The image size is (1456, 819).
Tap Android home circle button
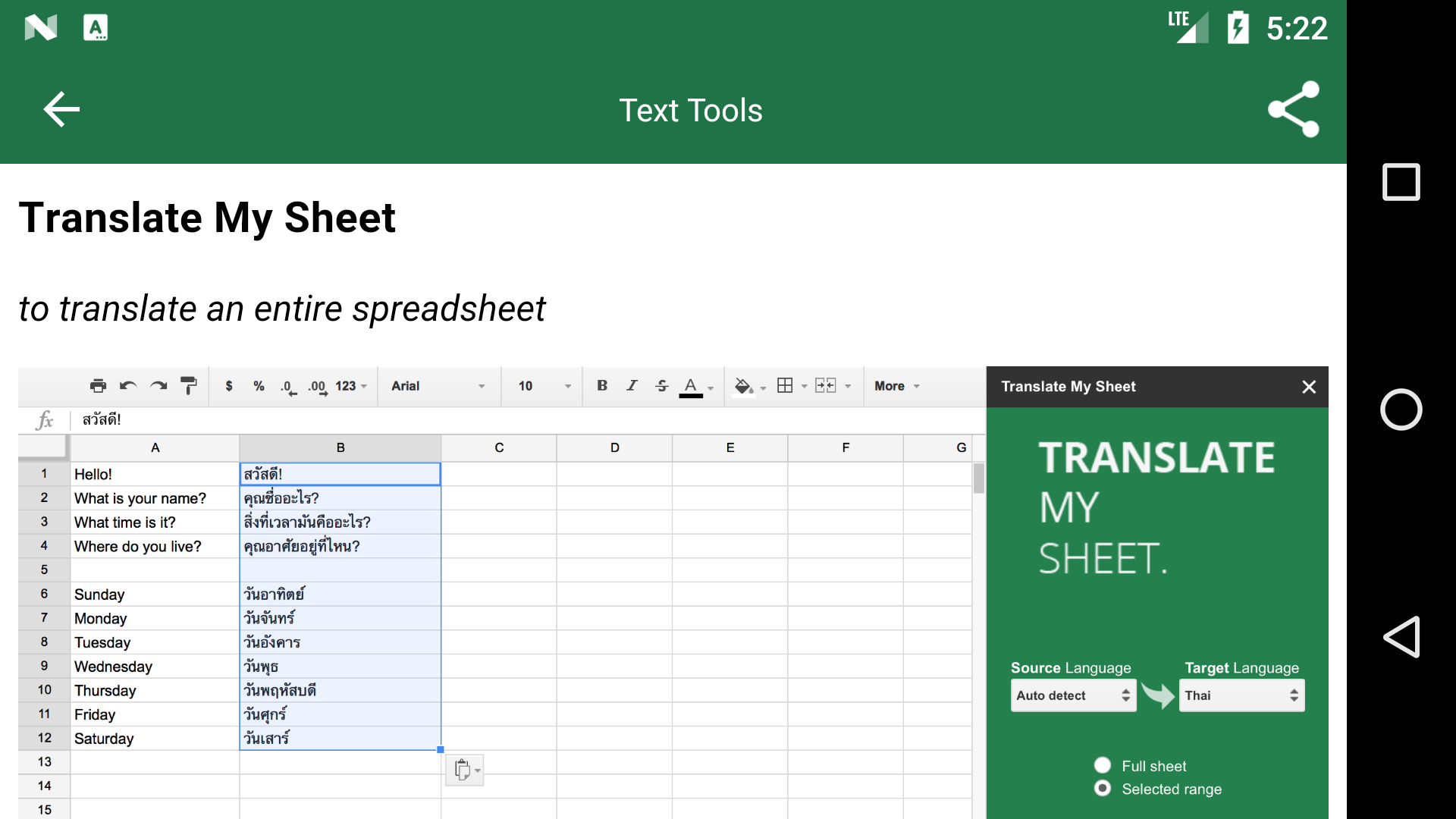click(x=1401, y=409)
